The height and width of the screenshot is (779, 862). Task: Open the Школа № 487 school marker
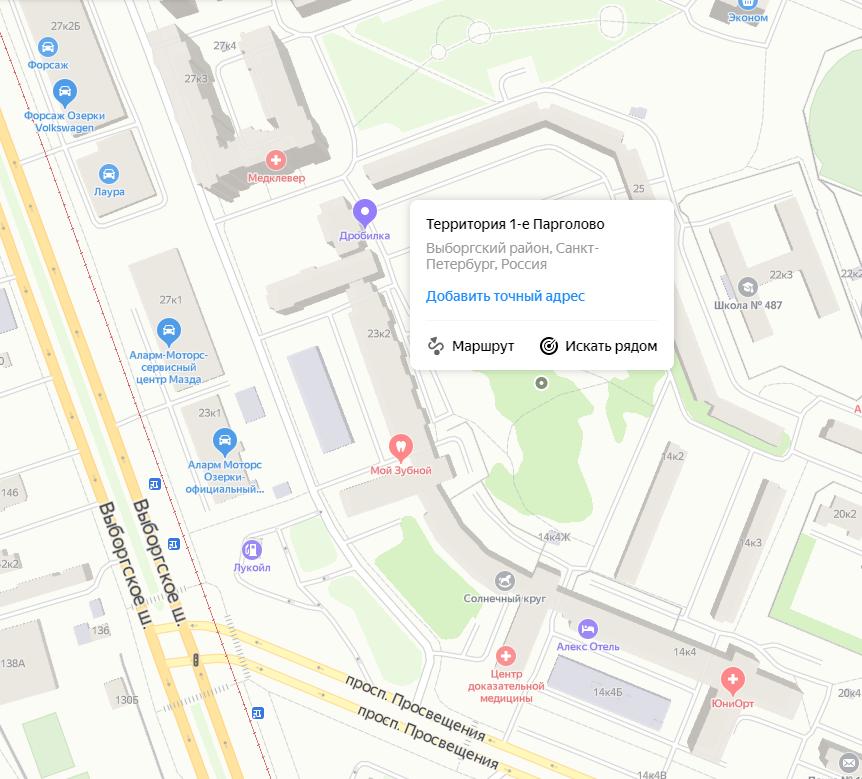(x=748, y=287)
